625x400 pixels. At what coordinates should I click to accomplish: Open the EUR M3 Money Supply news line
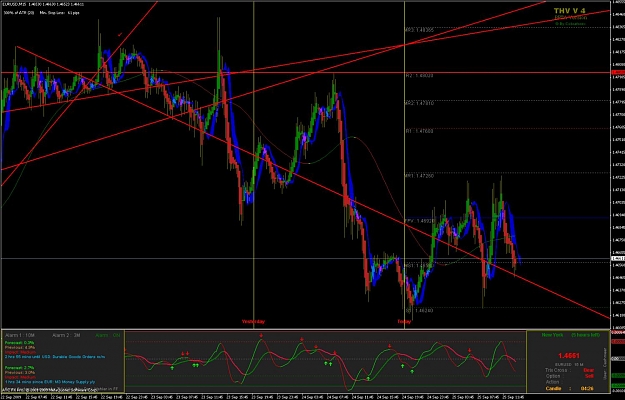[50, 382]
